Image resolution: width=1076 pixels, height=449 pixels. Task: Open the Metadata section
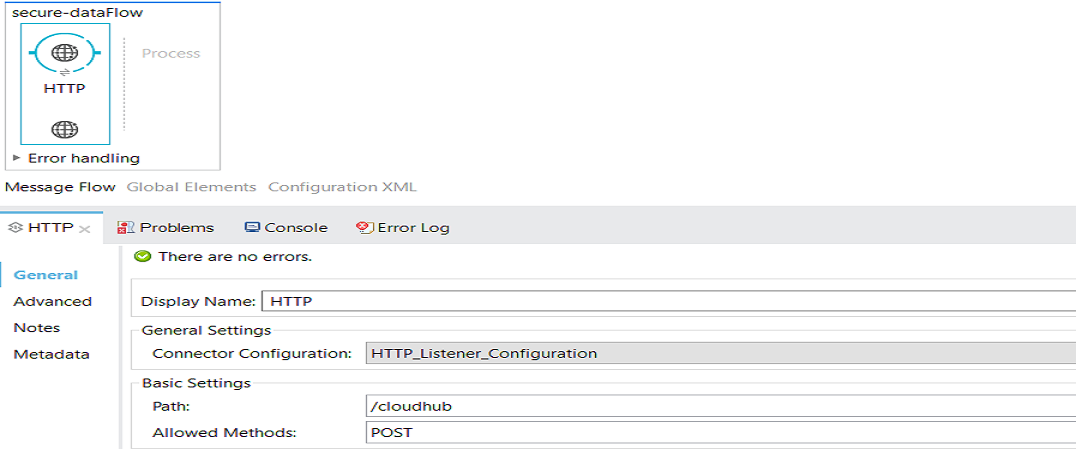coord(51,354)
